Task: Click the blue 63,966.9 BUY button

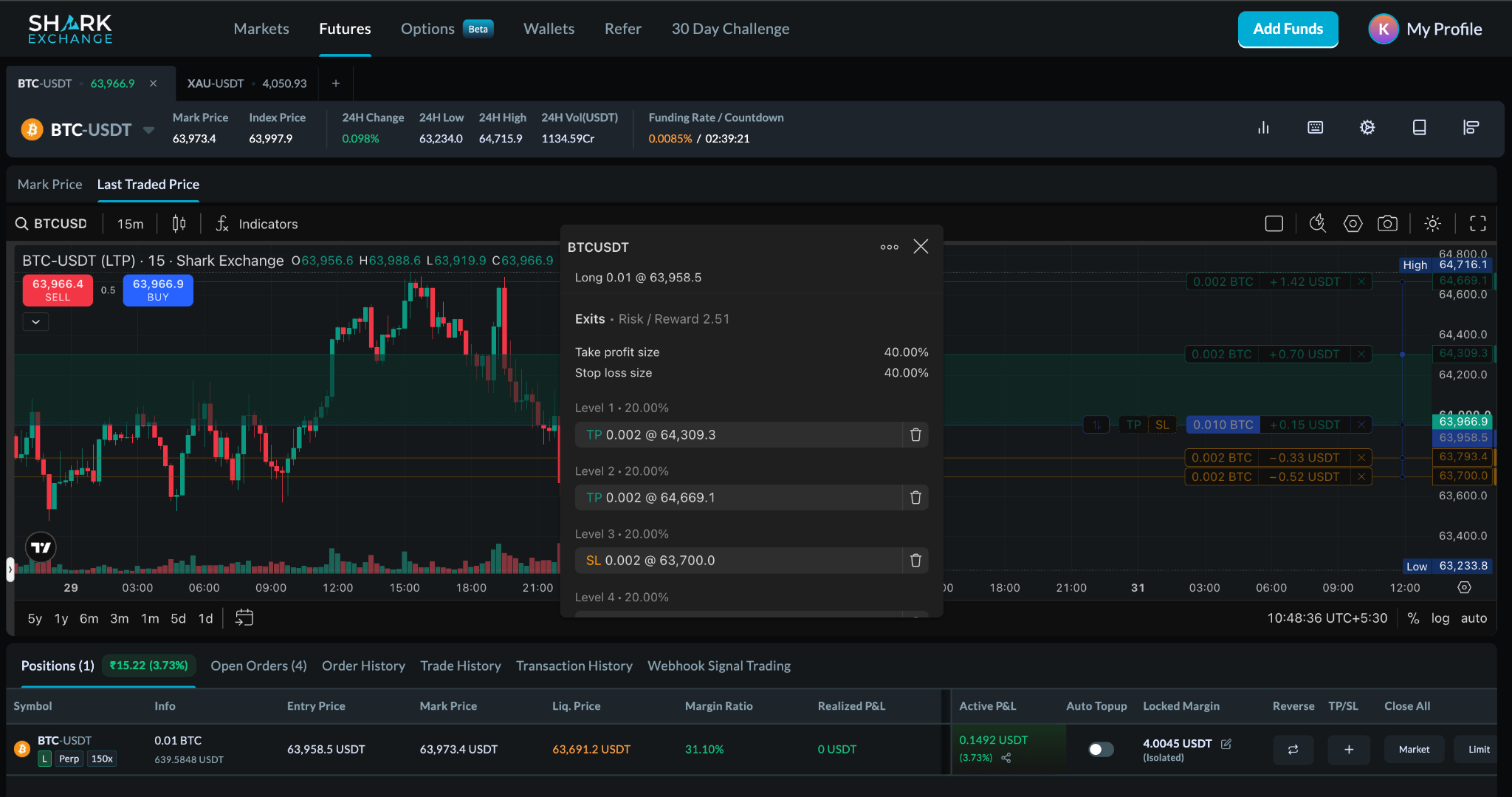Action: click(x=158, y=290)
